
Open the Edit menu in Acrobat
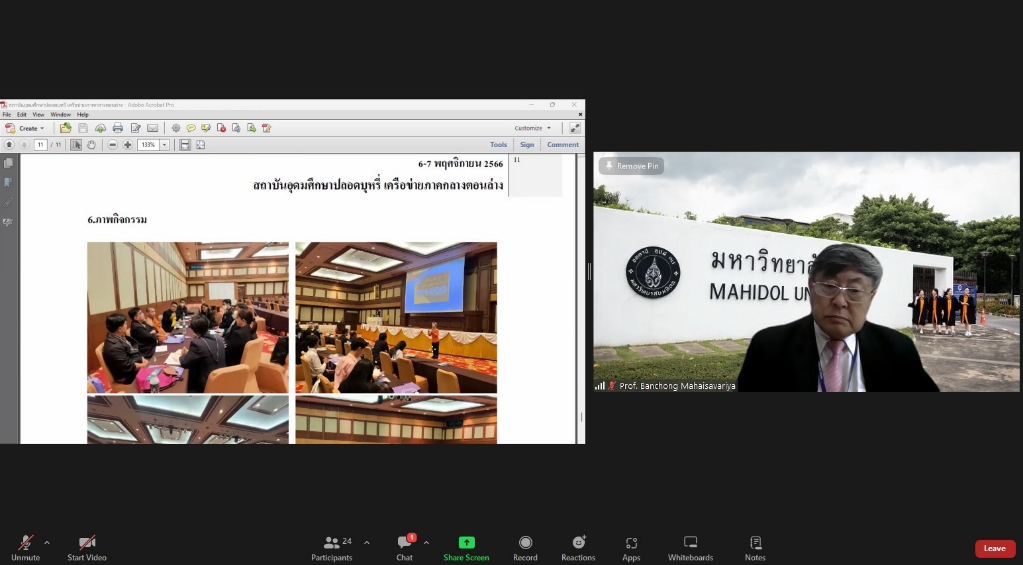(x=22, y=114)
